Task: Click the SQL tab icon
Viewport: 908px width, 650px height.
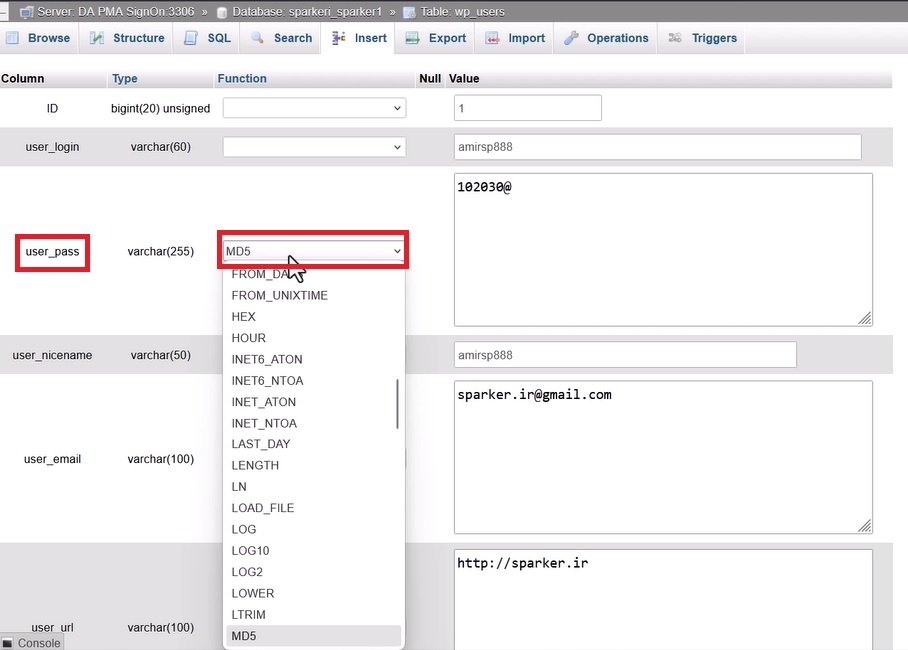Action: 191,38
